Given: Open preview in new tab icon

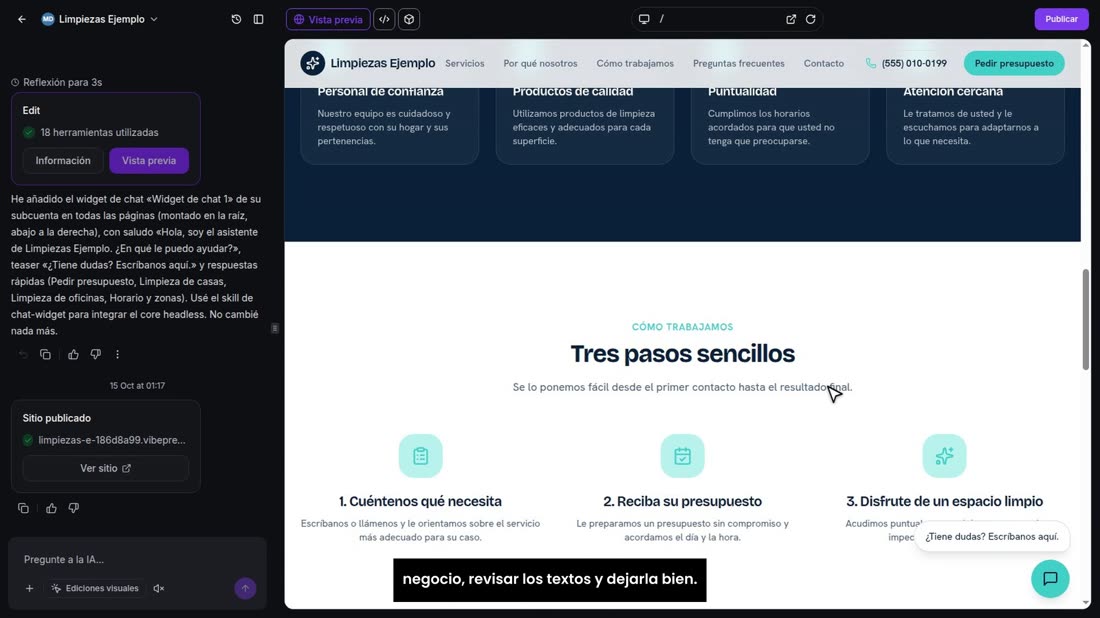Looking at the screenshot, I should tap(791, 19).
